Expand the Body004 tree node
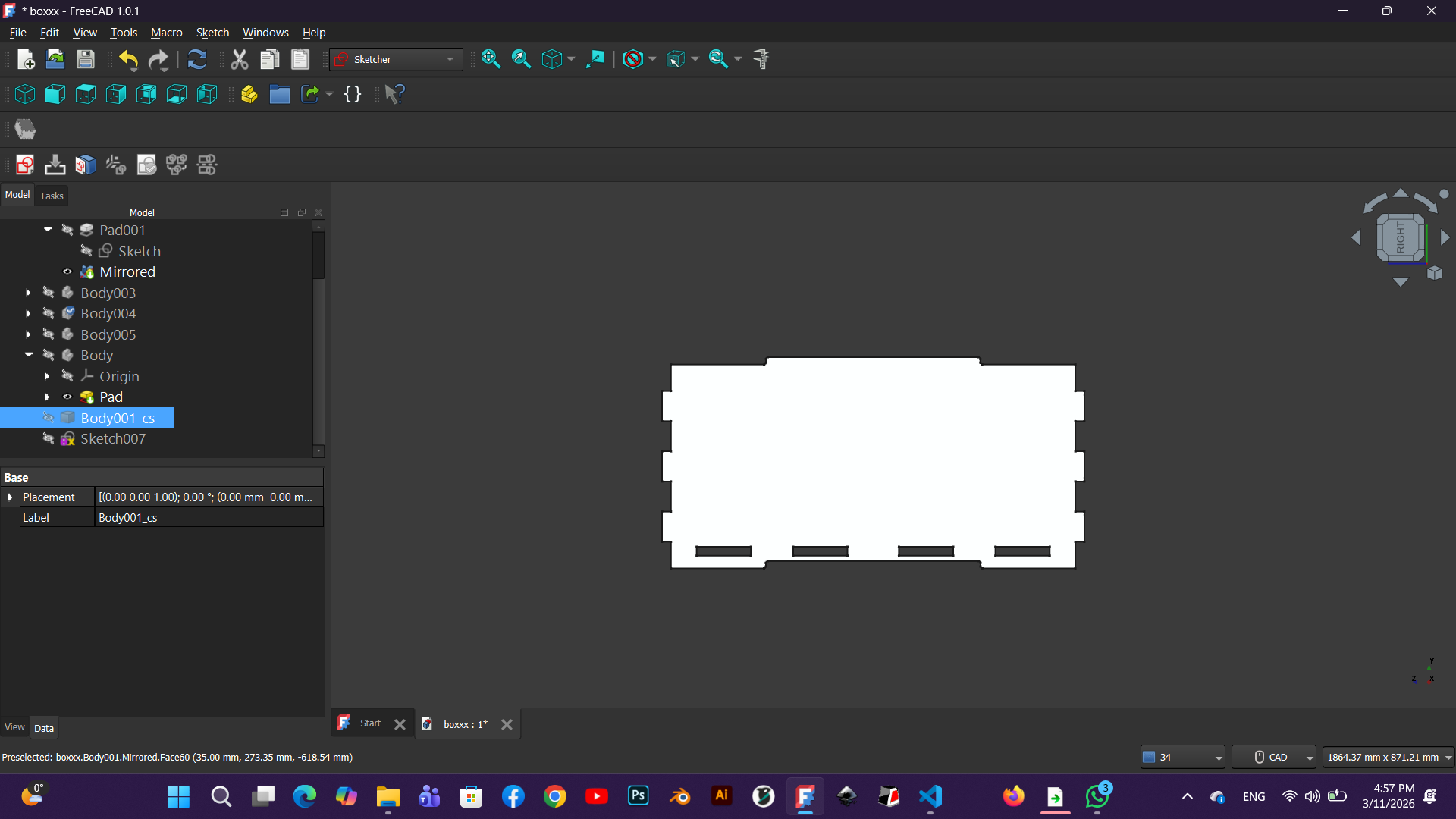The width and height of the screenshot is (1456, 819). coord(28,313)
